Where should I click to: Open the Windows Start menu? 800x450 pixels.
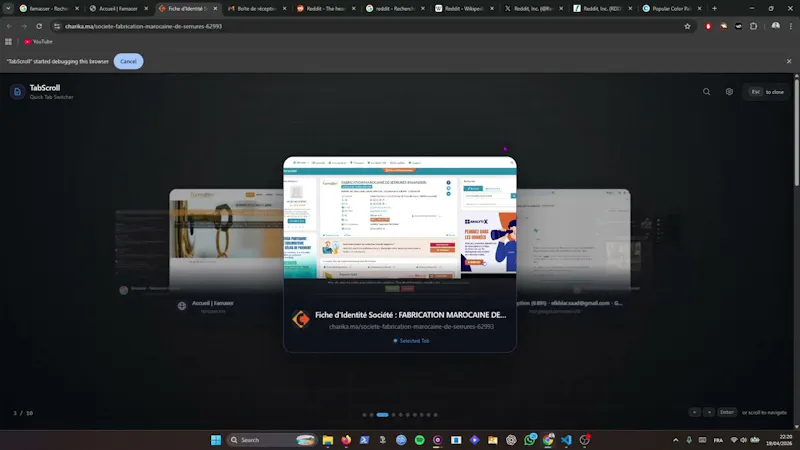coord(216,440)
